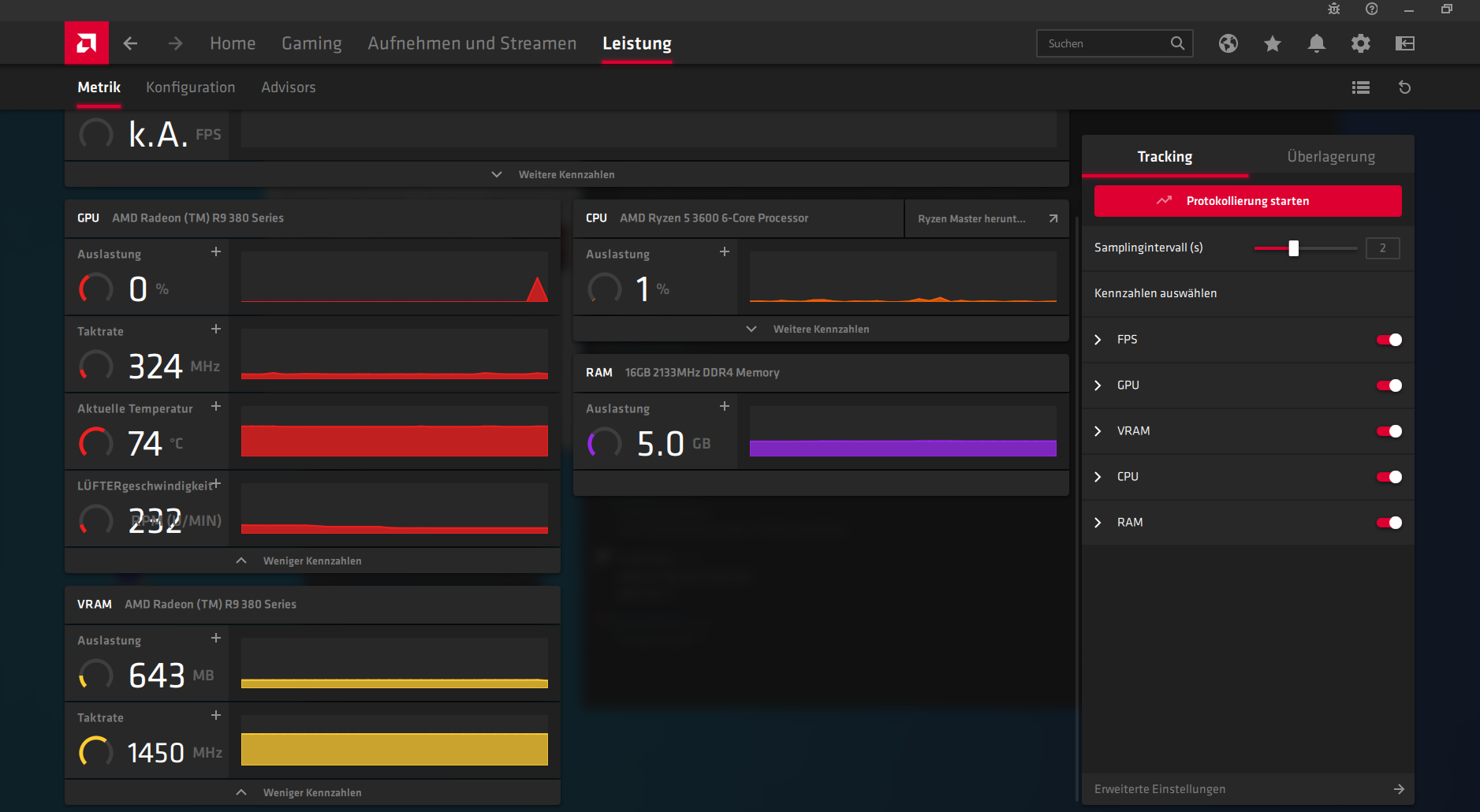
Task: Add Lüftergeschwindigkeit metric with plus
Action: click(216, 484)
